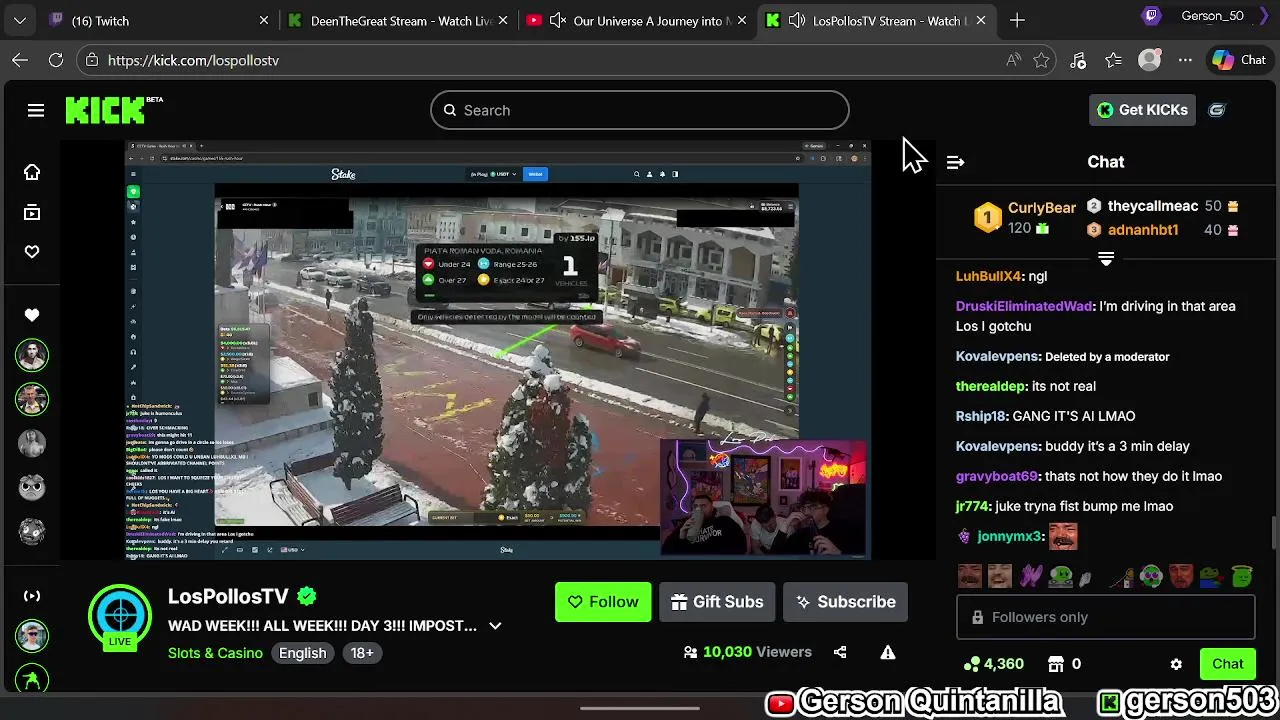Viewport: 1280px width, 720px height.
Task: Add page to favorites star
Action: 1041,60
